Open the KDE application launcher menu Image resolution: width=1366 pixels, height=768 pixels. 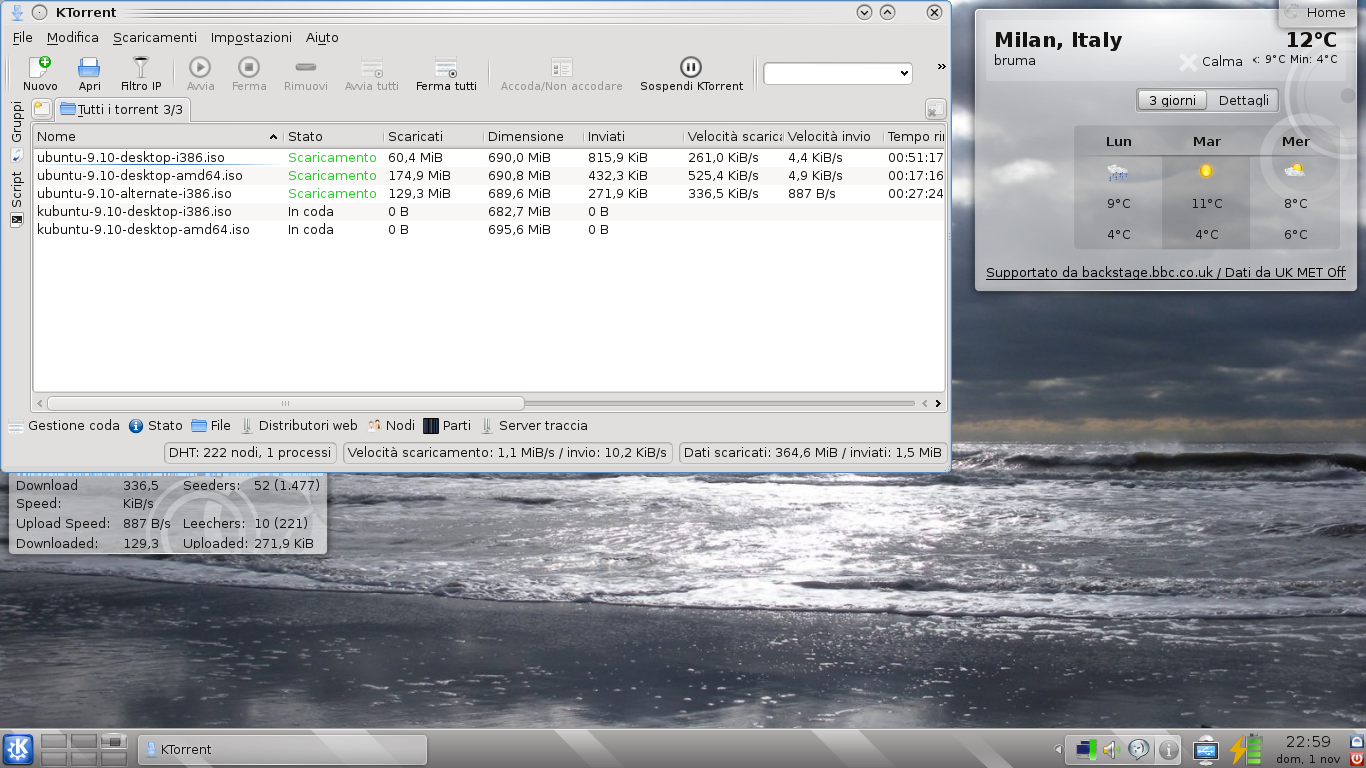(18, 749)
